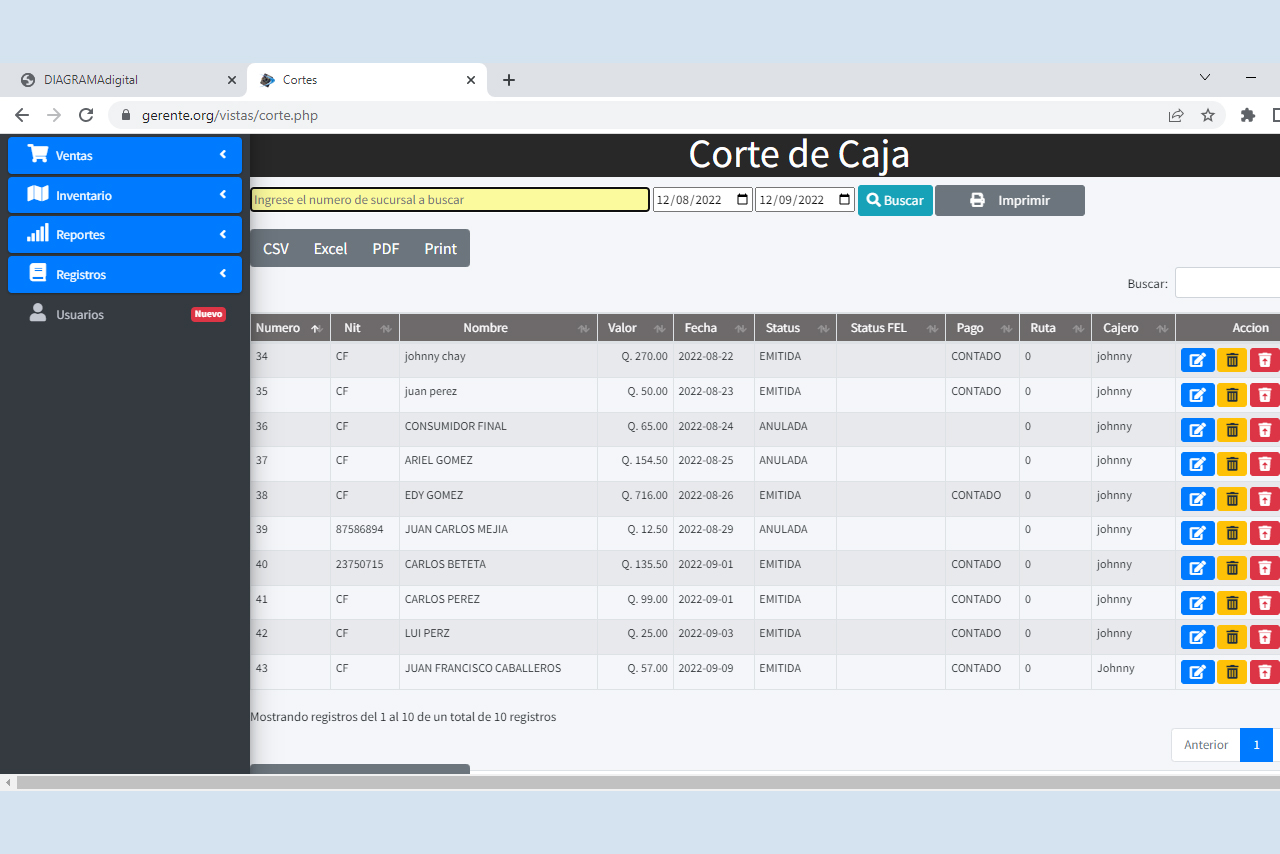Click yellow trash icon in row 43
Screen dimensions: 1280x854
coord(1232,672)
